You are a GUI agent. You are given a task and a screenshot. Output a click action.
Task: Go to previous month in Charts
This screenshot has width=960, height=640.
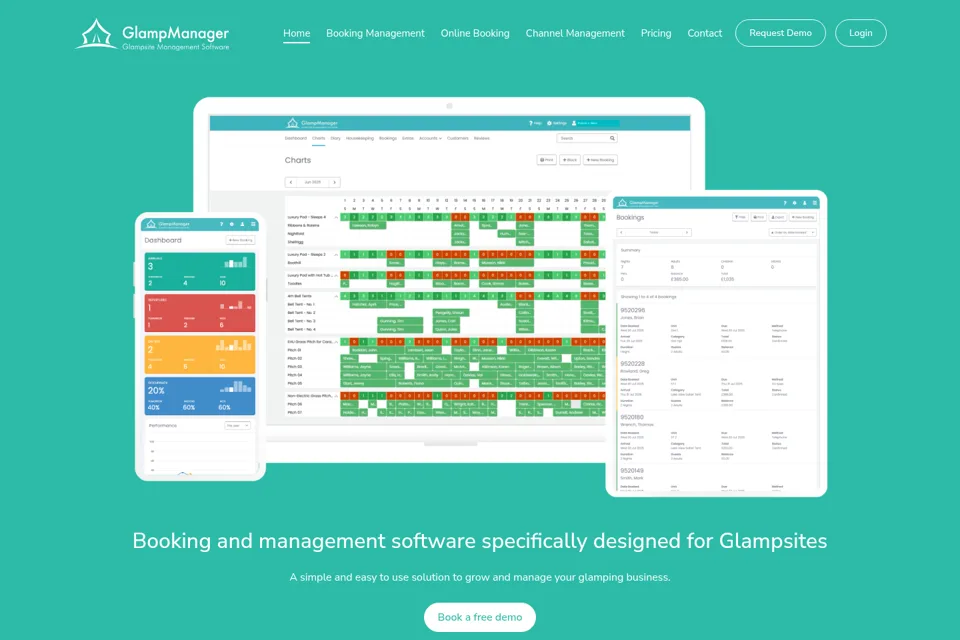coord(291,182)
